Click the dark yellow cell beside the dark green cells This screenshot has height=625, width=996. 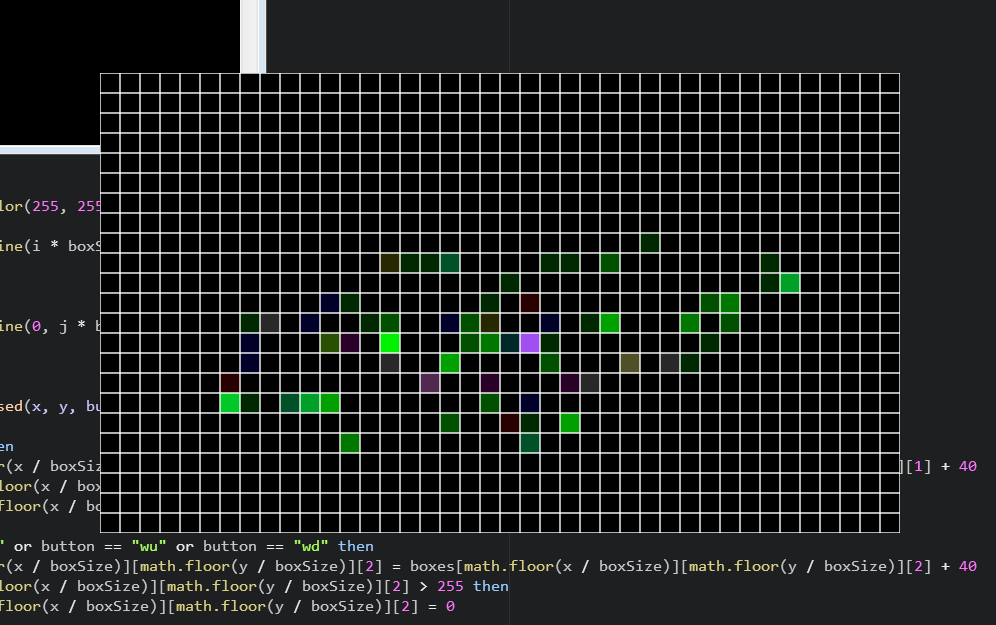point(390,263)
